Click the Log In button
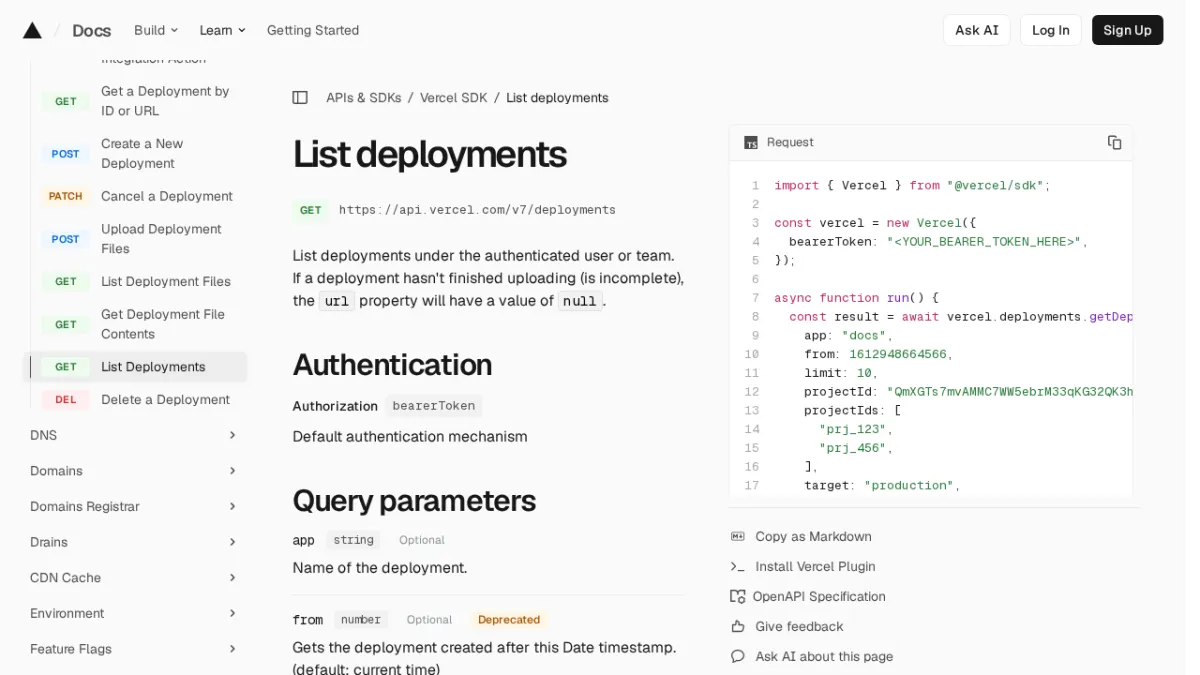 click(x=1050, y=30)
